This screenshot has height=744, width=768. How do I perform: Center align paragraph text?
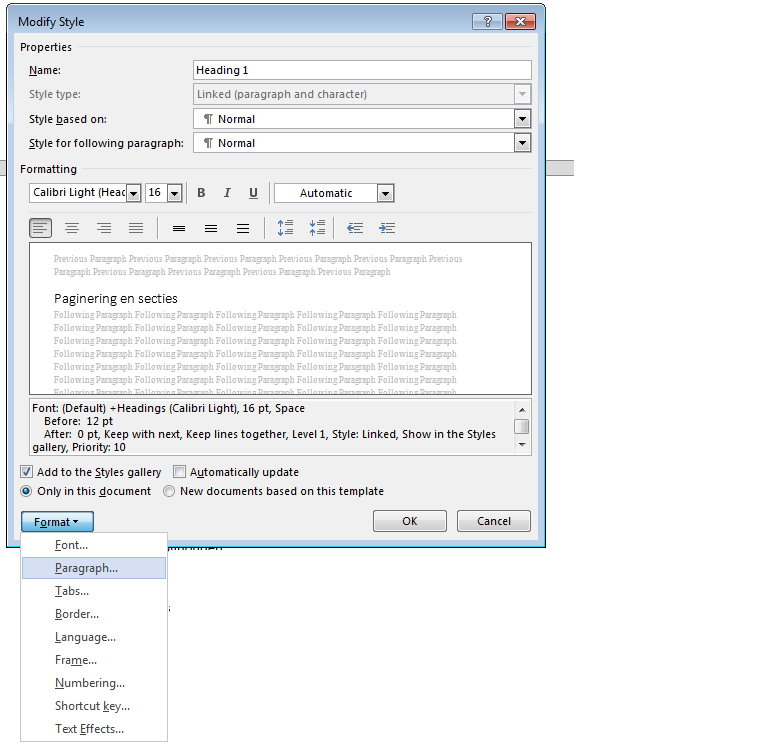(72, 228)
